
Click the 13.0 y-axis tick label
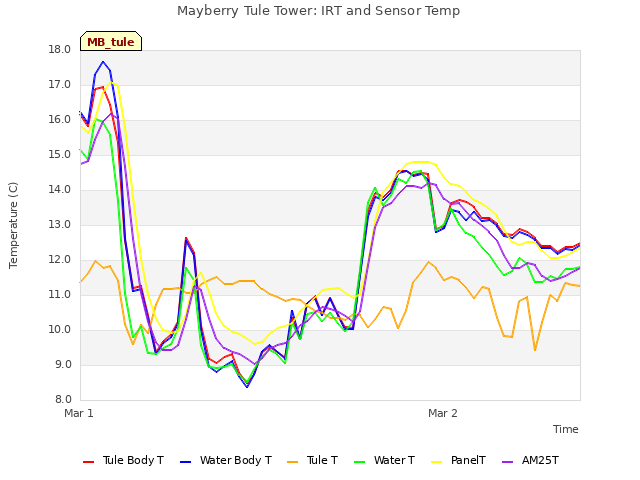(x=60, y=224)
